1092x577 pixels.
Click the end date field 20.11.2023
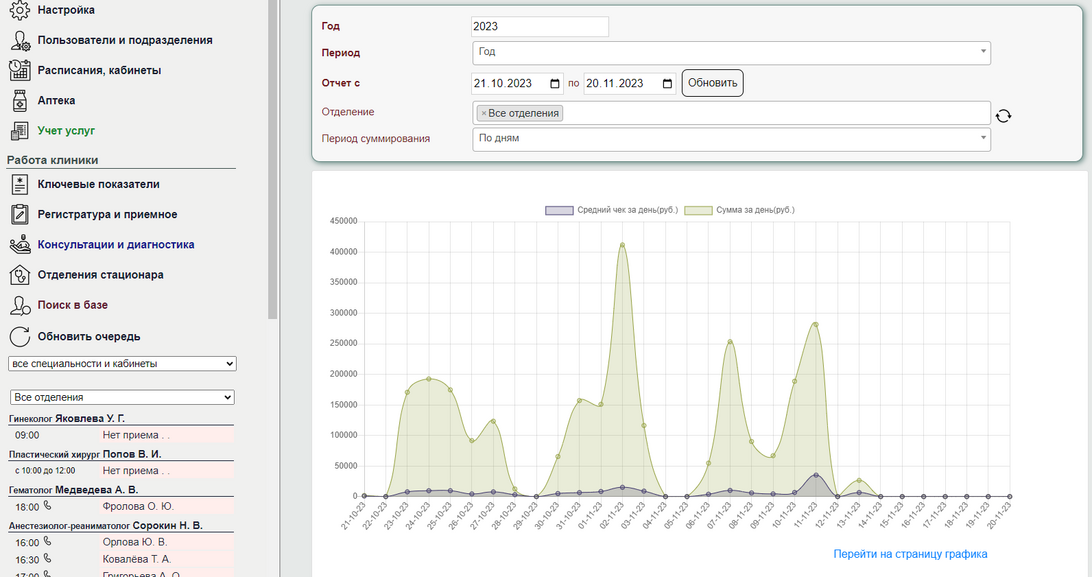point(630,84)
